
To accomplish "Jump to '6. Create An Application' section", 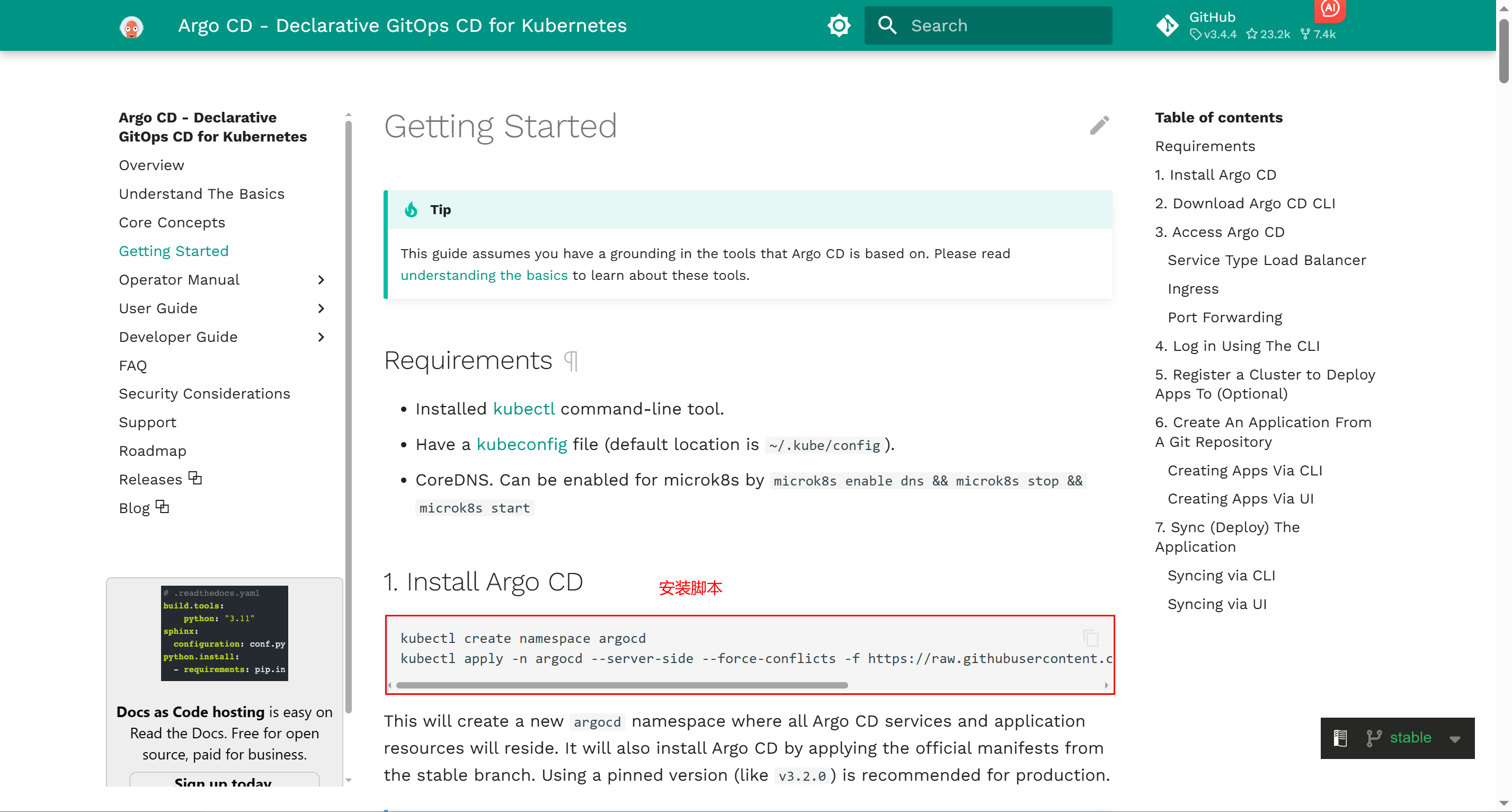I will click(1262, 432).
